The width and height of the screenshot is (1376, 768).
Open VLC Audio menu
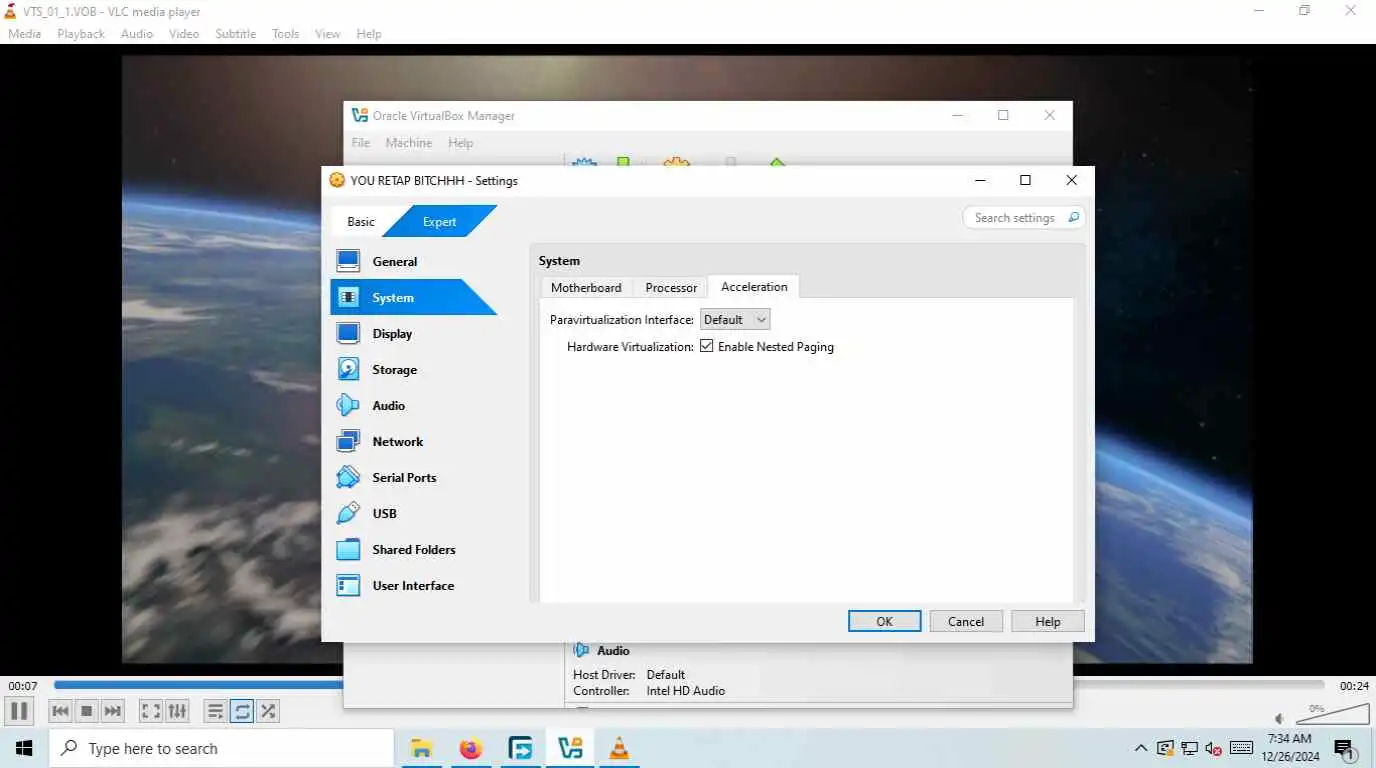coord(137,34)
